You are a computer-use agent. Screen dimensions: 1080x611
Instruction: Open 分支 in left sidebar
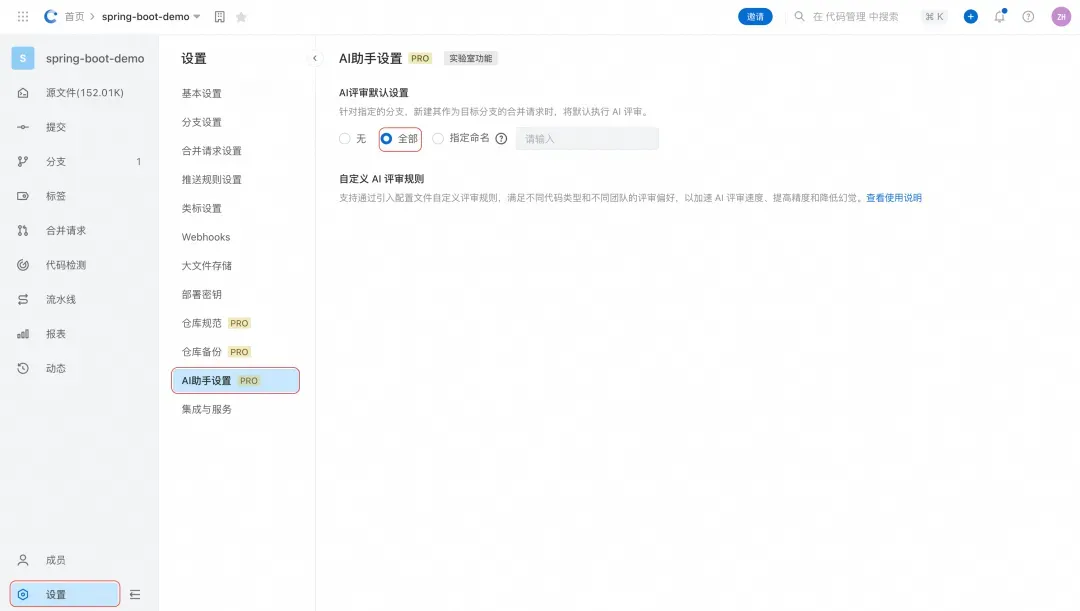(56, 162)
